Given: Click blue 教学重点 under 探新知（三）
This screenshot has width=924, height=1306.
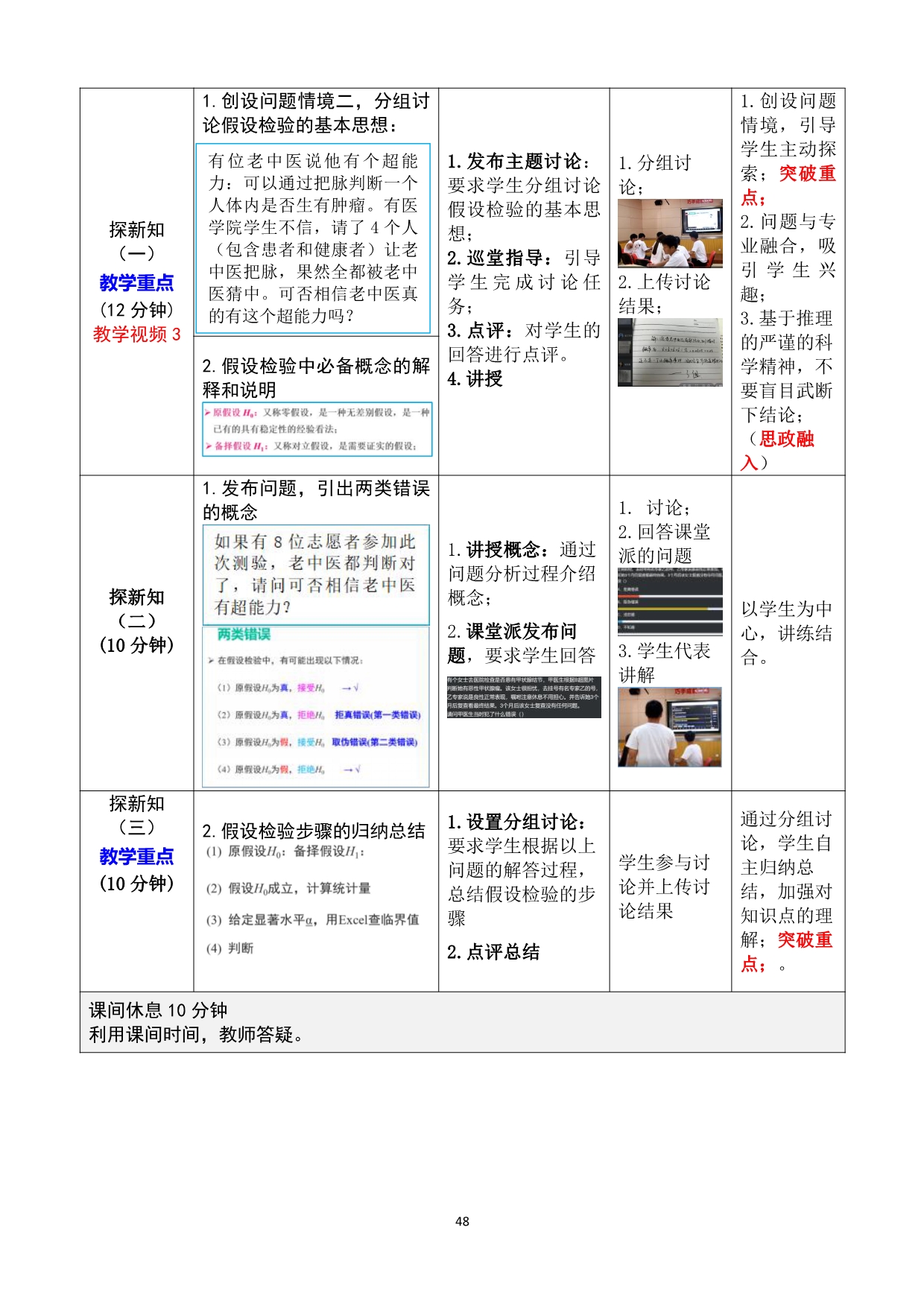Looking at the screenshot, I should [136, 857].
